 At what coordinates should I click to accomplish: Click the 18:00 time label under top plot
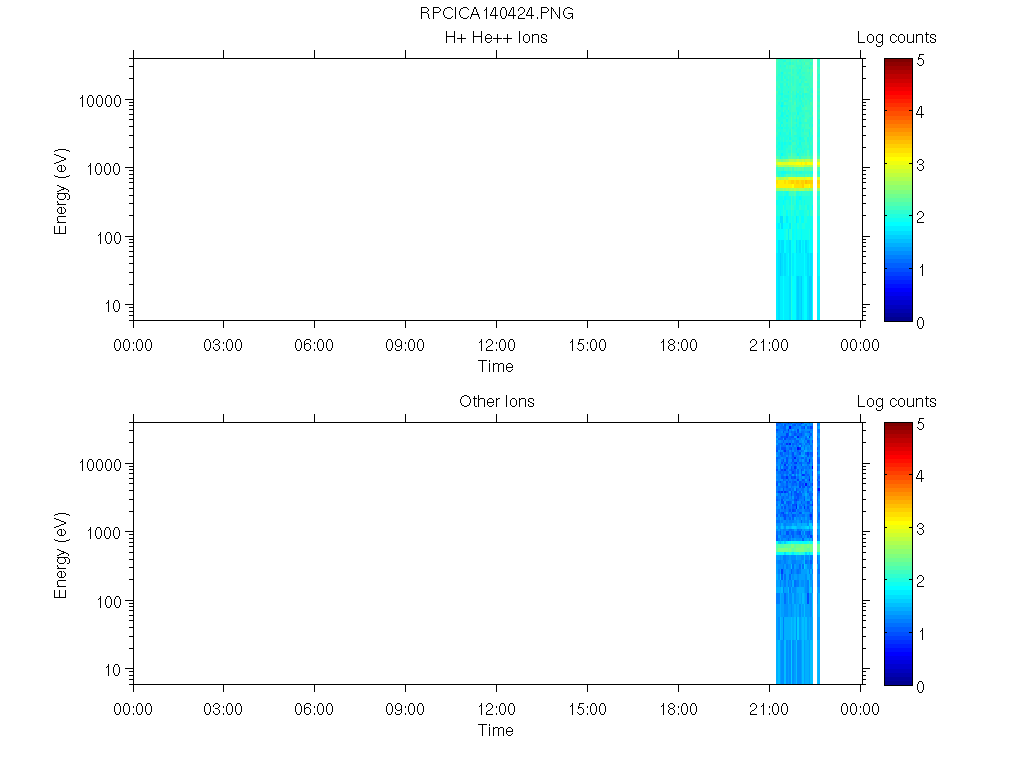click(678, 345)
